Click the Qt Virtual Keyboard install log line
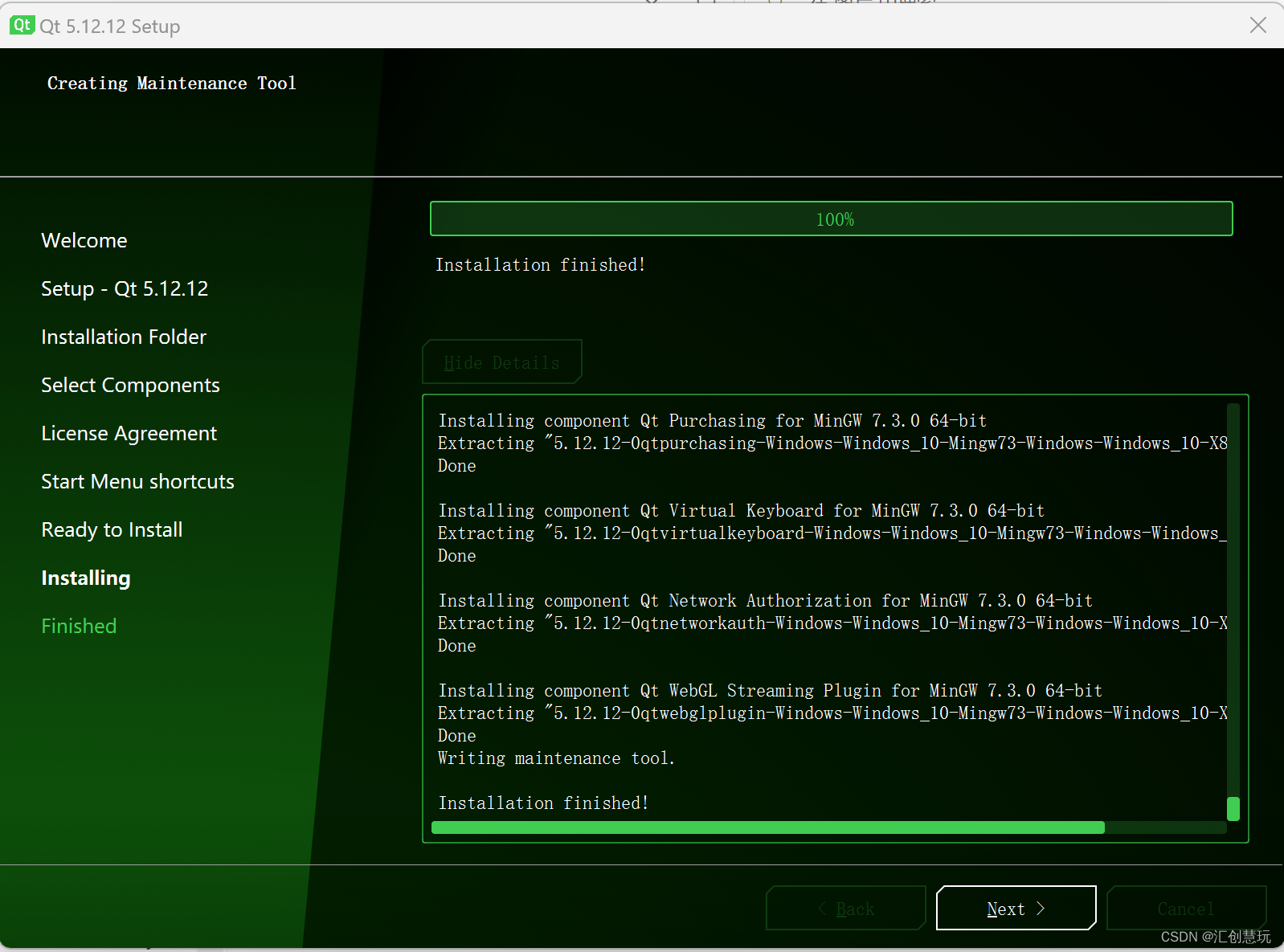The height and width of the screenshot is (952, 1284). tap(742, 510)
